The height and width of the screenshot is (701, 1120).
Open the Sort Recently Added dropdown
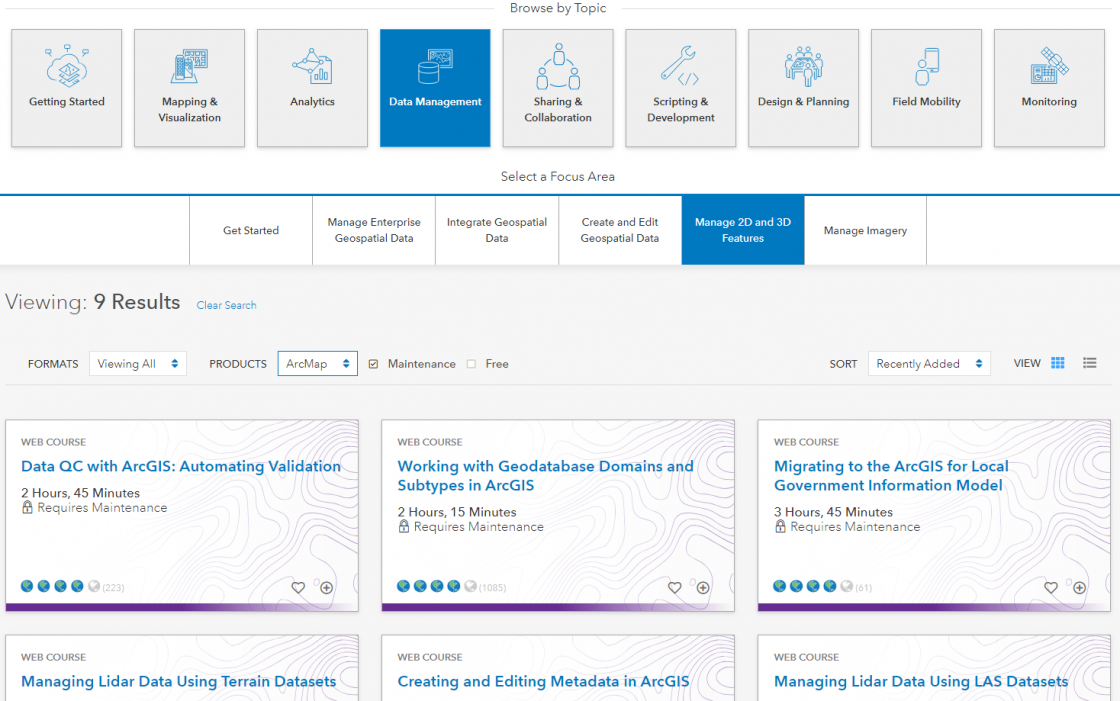(x=929, y=364)
